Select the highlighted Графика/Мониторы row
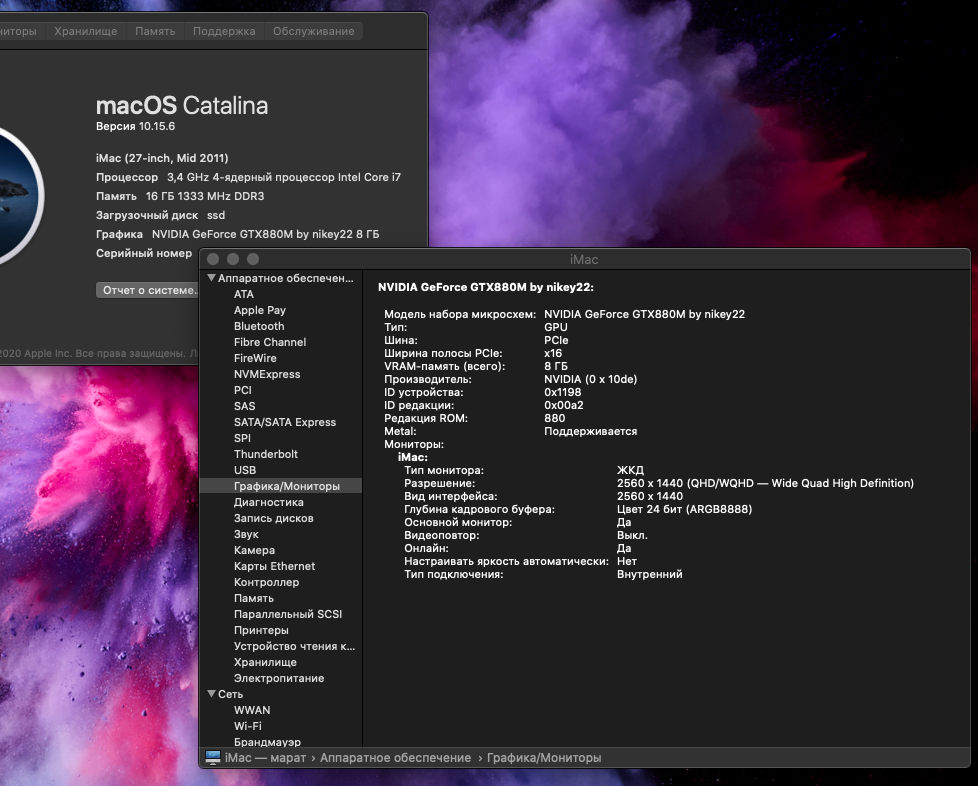 281,486
